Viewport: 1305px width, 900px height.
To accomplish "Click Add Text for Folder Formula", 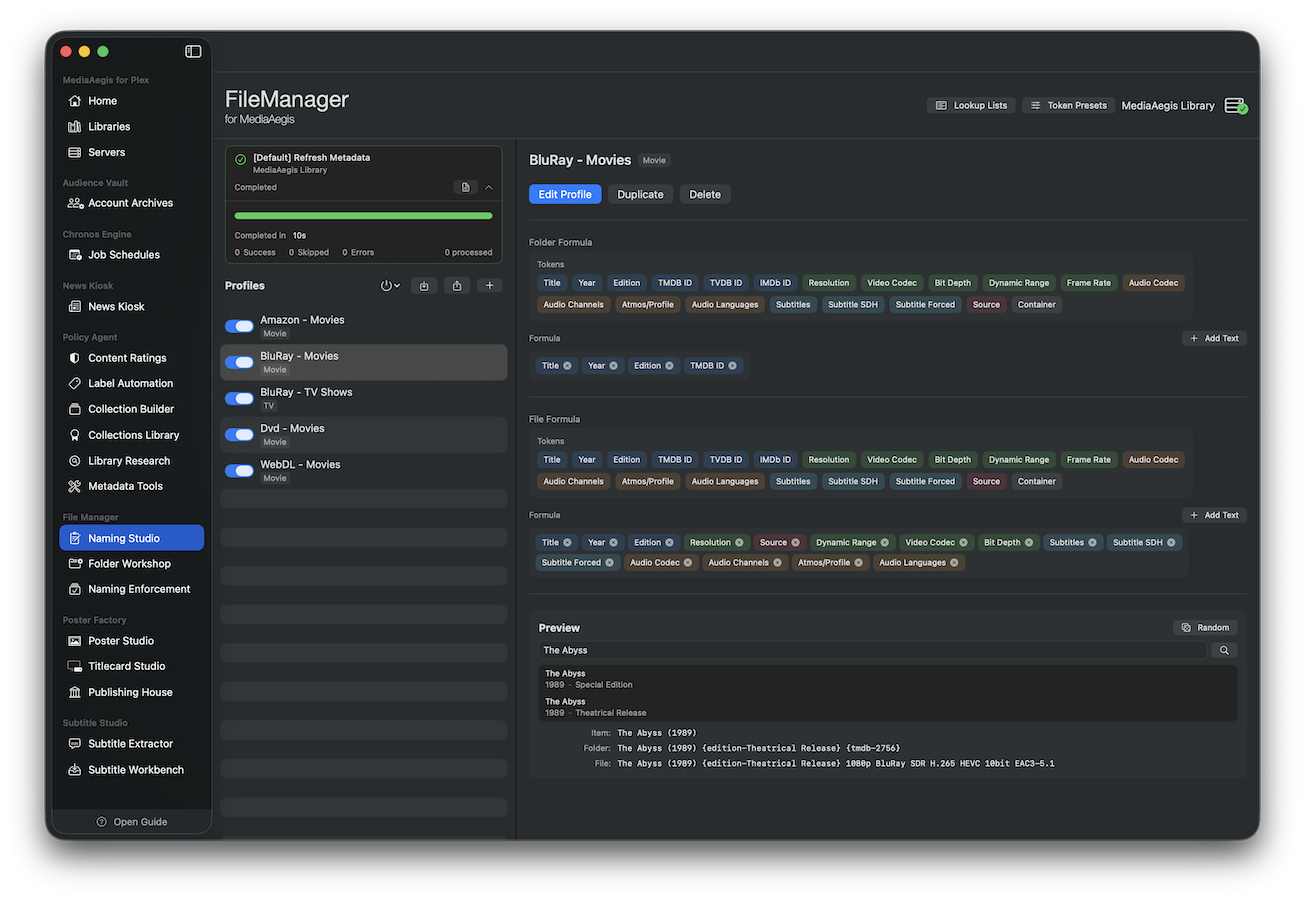I will [1214, 338].
